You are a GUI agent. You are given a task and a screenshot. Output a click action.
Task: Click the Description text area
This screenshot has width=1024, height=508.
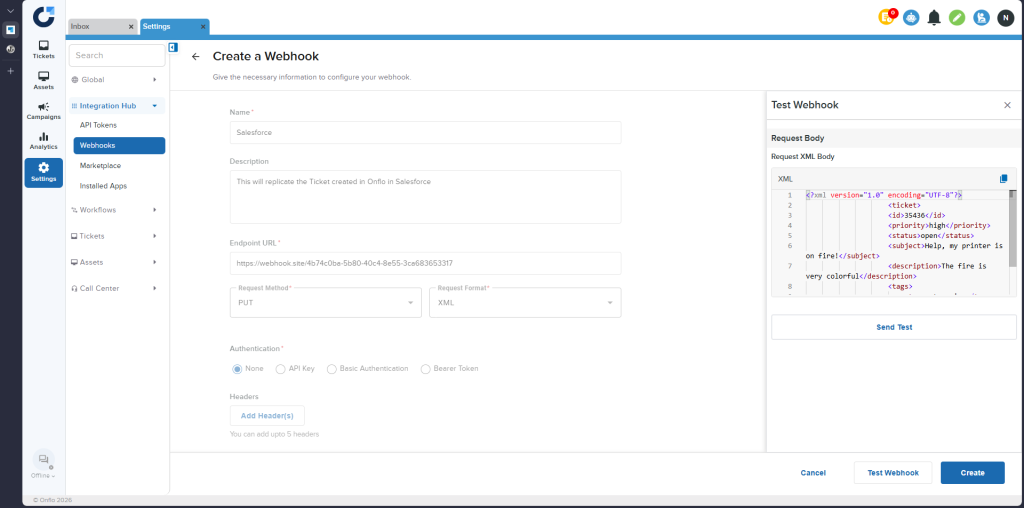[x=425, y=197]
